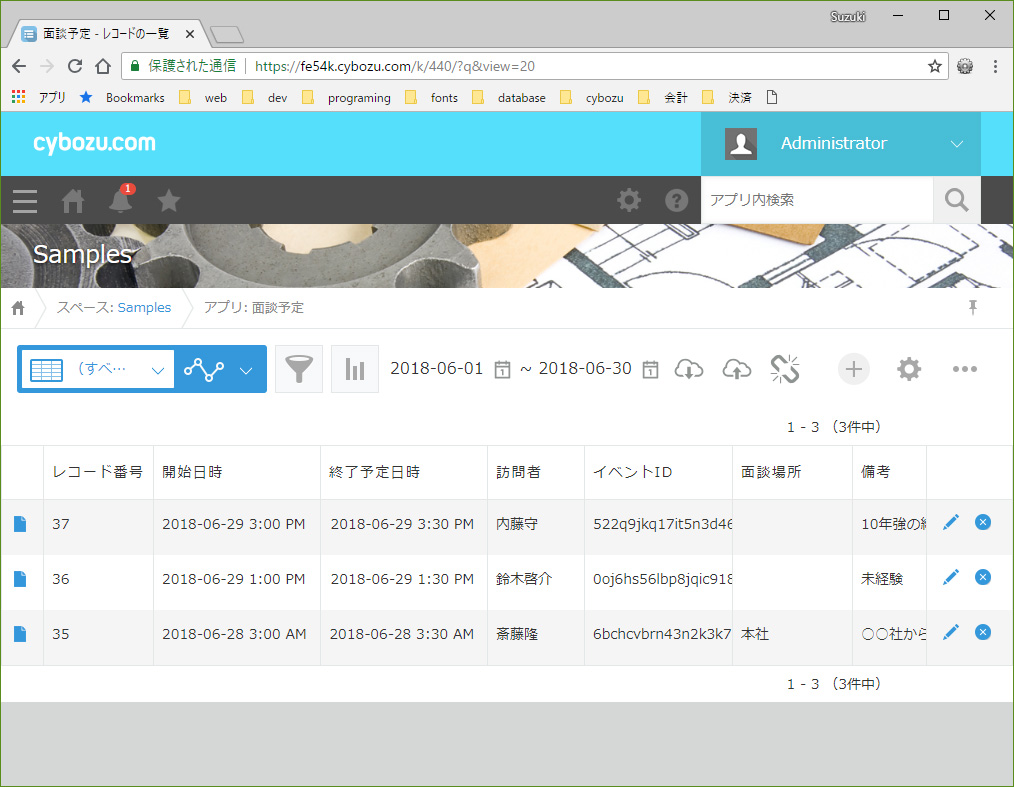The height and width of the screenshot is (787, 1014).
Task: Switch to the 面談予定 browser tab
Action: click(107, 34)
